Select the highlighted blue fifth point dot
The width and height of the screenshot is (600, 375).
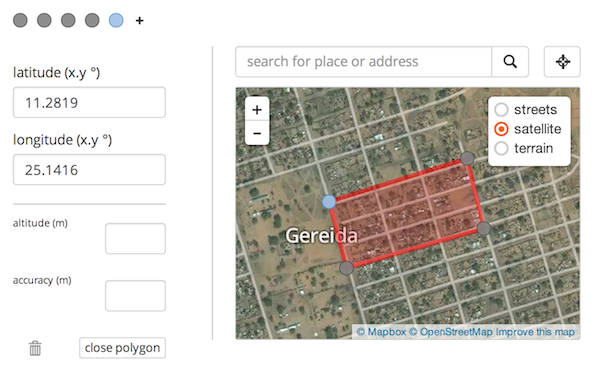pyautogui.click(x=116, y=20)
